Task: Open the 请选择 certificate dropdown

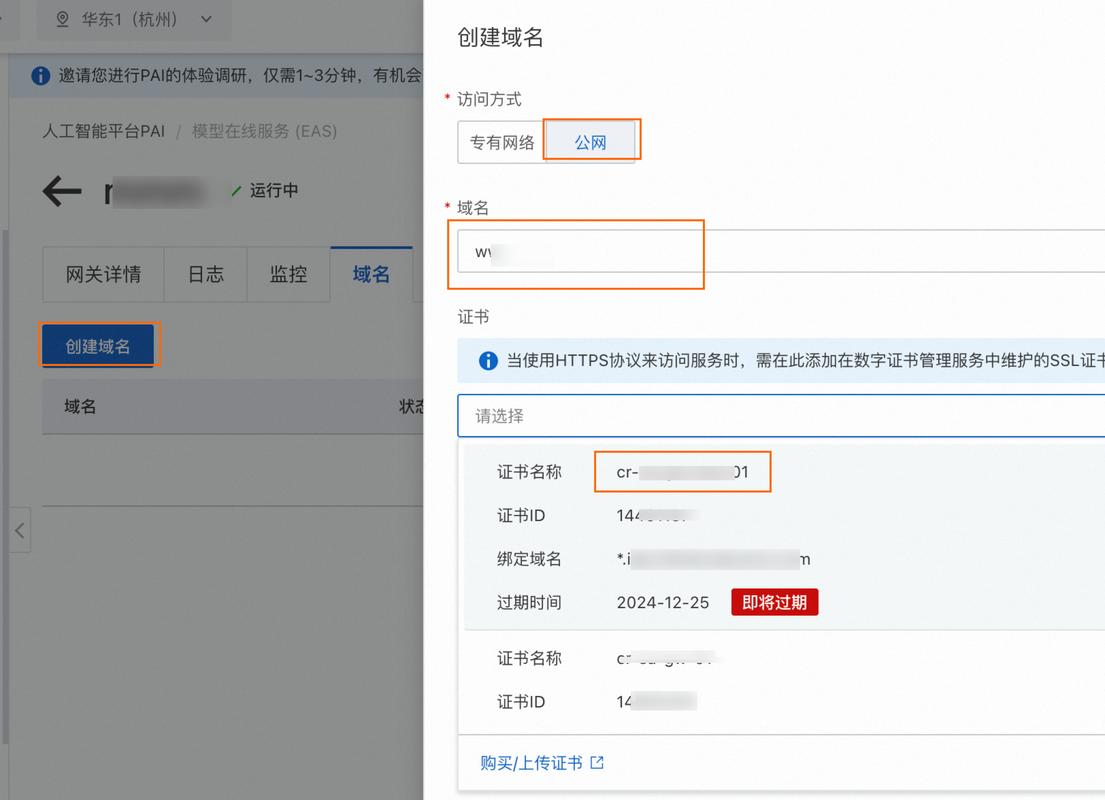Action: tap(700, 414)
